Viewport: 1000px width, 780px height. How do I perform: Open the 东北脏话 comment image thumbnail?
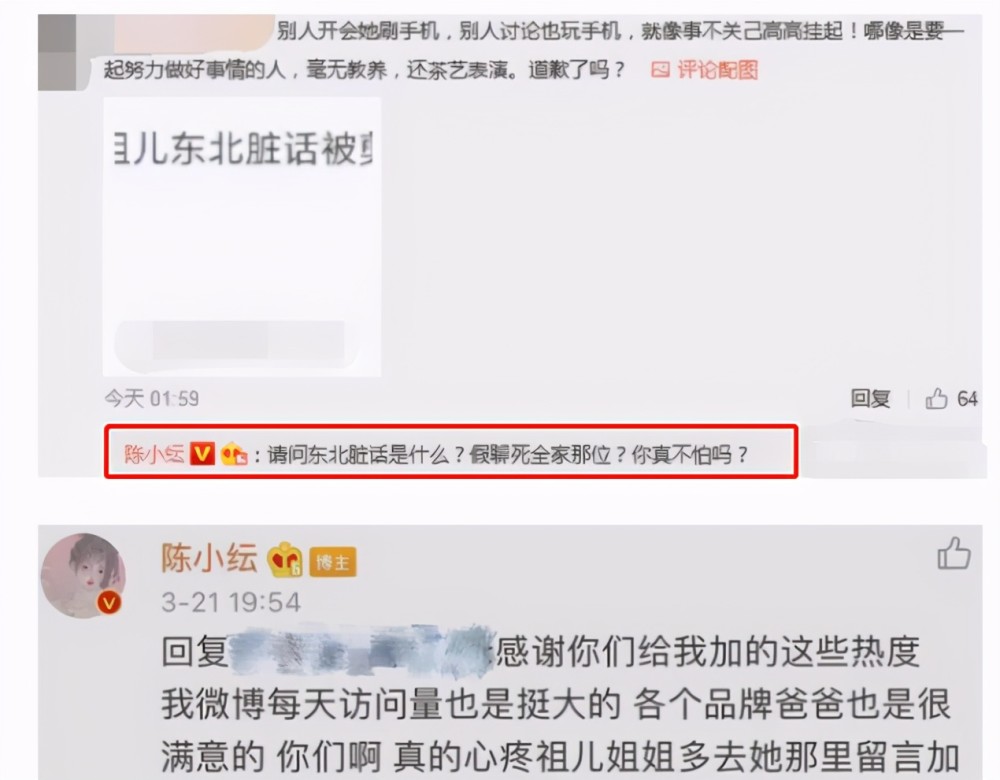[242, 236]
